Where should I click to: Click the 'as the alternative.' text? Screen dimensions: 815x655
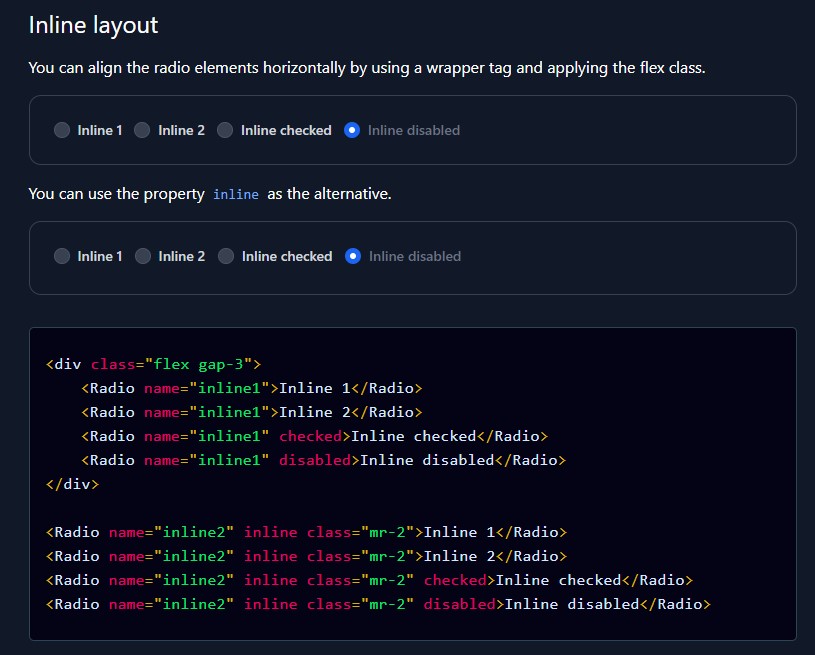click(x=330, y=194)
